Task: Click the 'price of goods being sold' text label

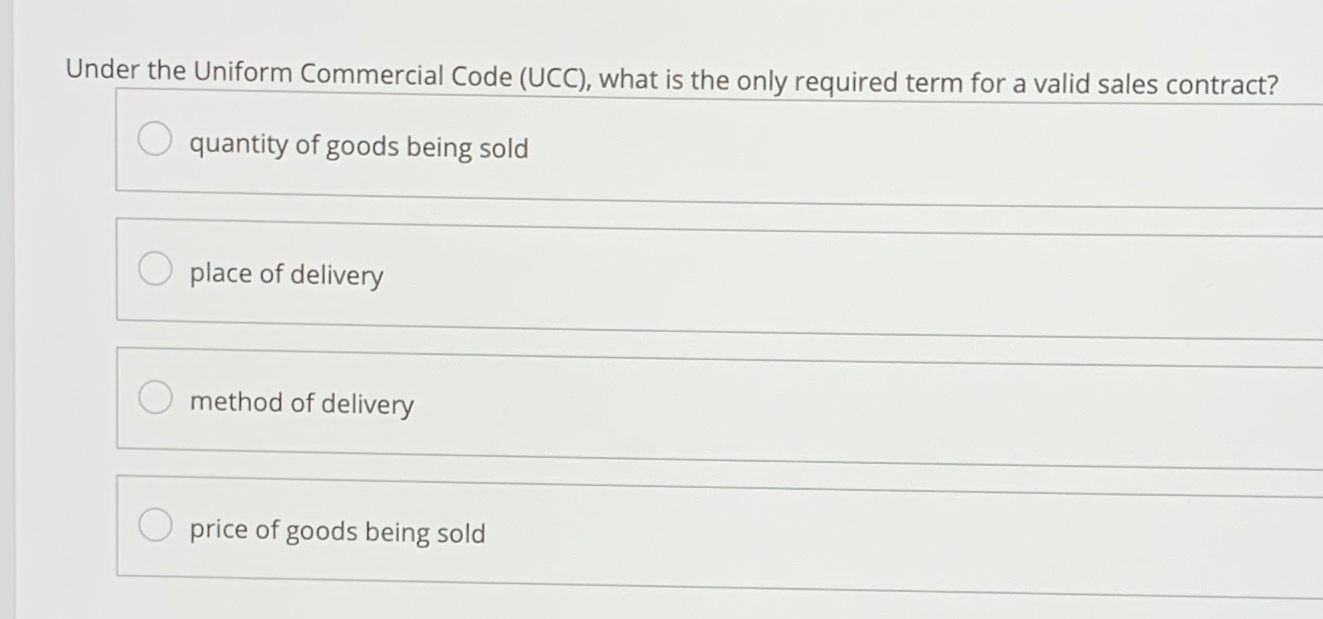Action: tap(337, 531)
